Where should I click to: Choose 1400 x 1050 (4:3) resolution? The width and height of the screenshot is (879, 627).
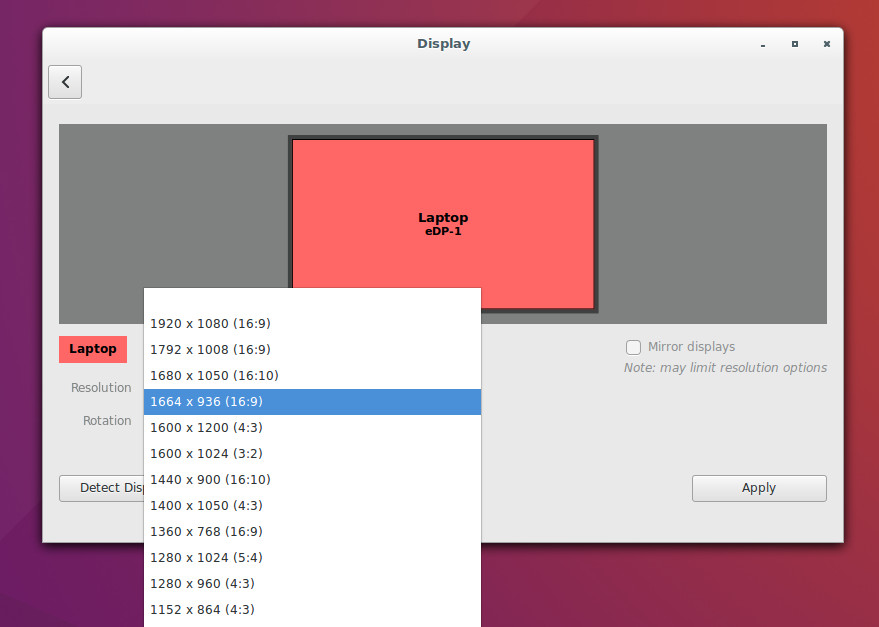[x=312, y=505]
